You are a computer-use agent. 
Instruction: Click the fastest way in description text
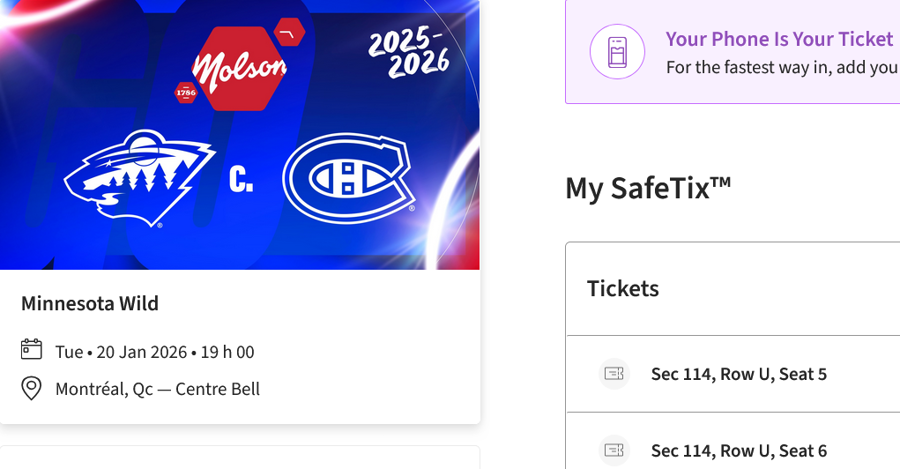[782, 68]
